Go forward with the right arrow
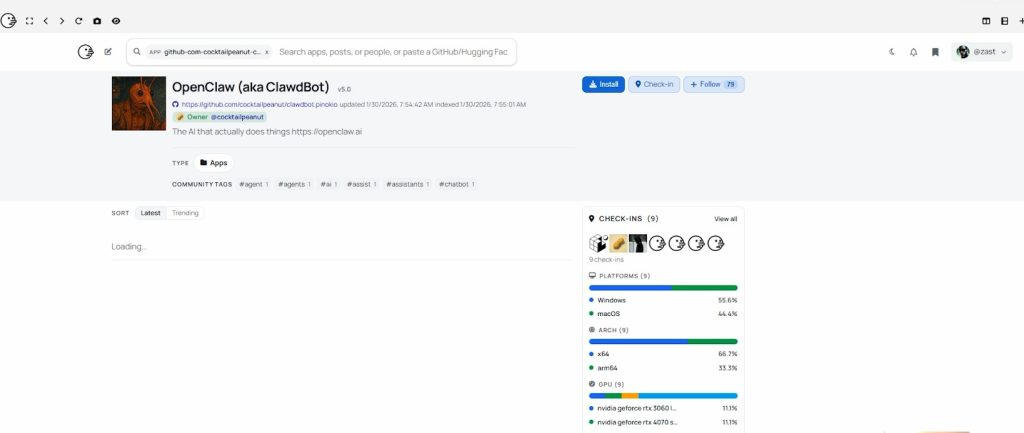 (x=62, y=21)
